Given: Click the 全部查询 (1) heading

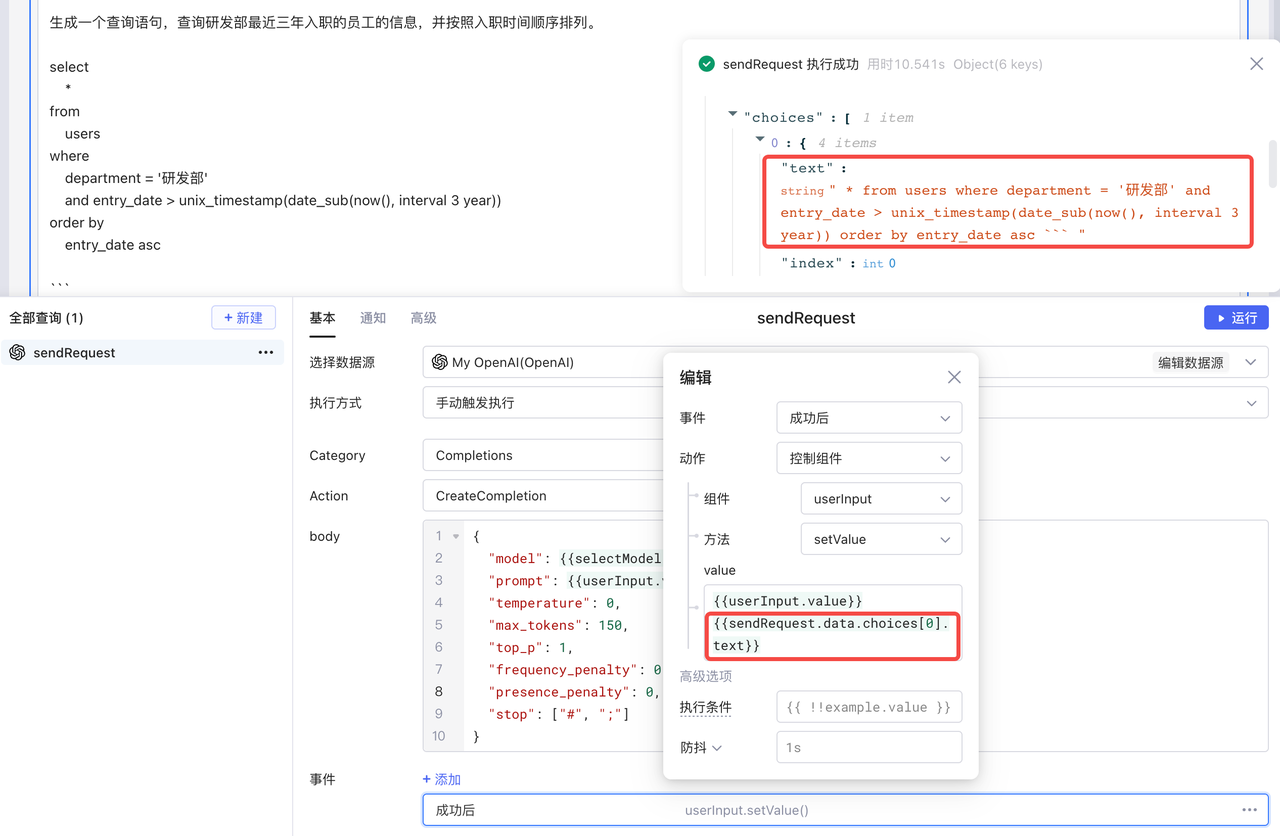Looking at the screenshot, I should [46, 318].
